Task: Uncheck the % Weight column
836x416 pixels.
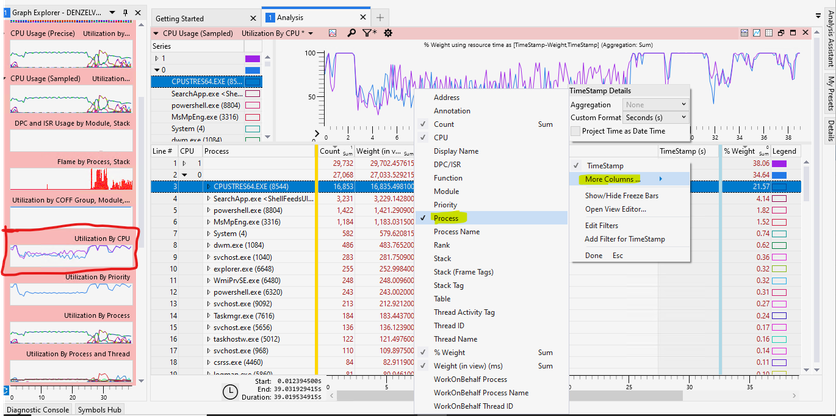Action: [423, 353]
